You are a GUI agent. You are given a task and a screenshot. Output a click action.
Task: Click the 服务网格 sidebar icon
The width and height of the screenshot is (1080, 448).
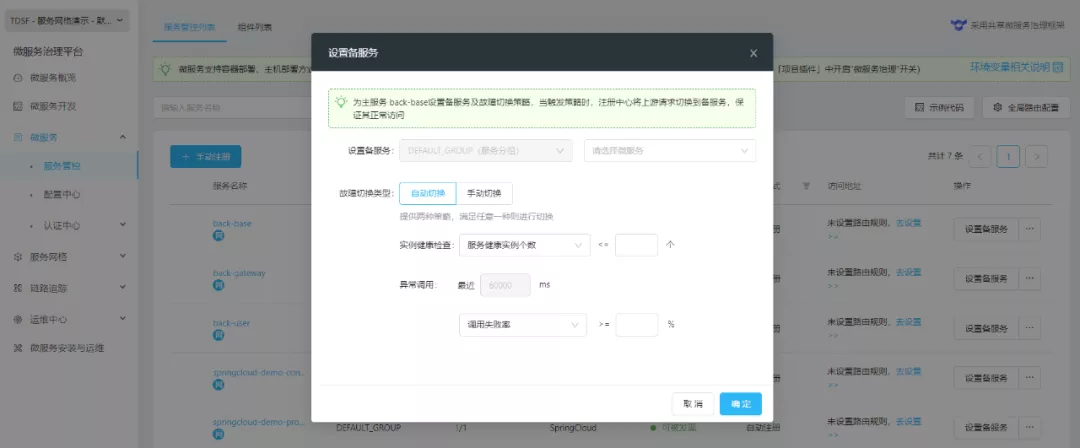point(19,256)
